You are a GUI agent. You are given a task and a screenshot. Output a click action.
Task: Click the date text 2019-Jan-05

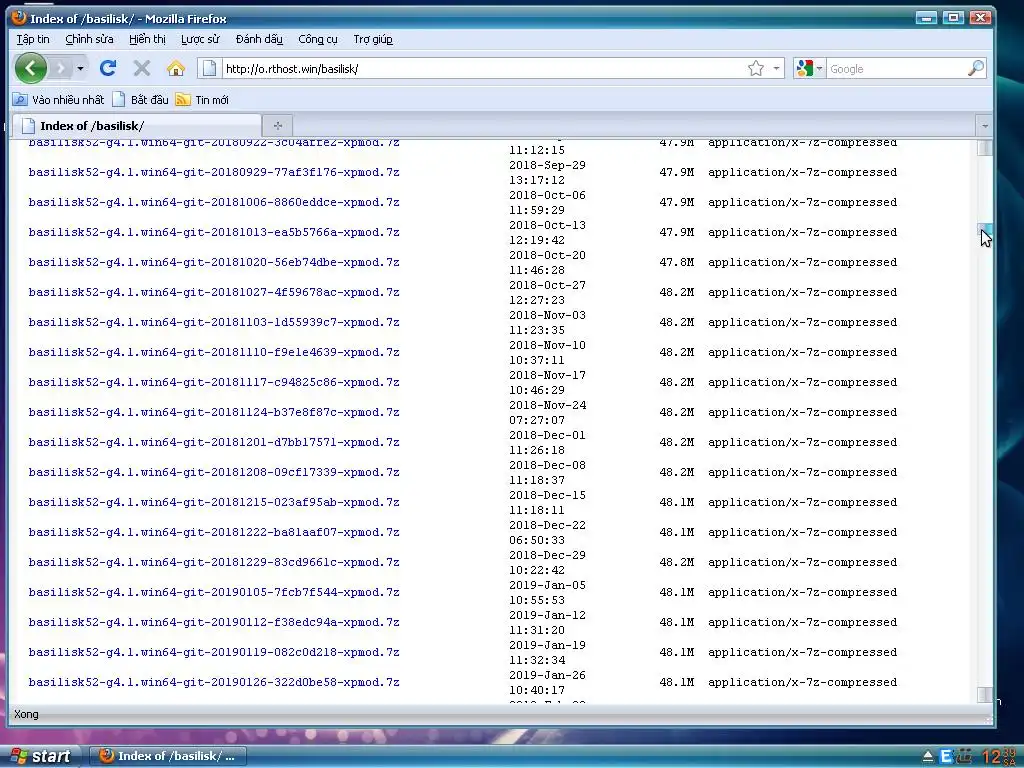click(547, 585)
